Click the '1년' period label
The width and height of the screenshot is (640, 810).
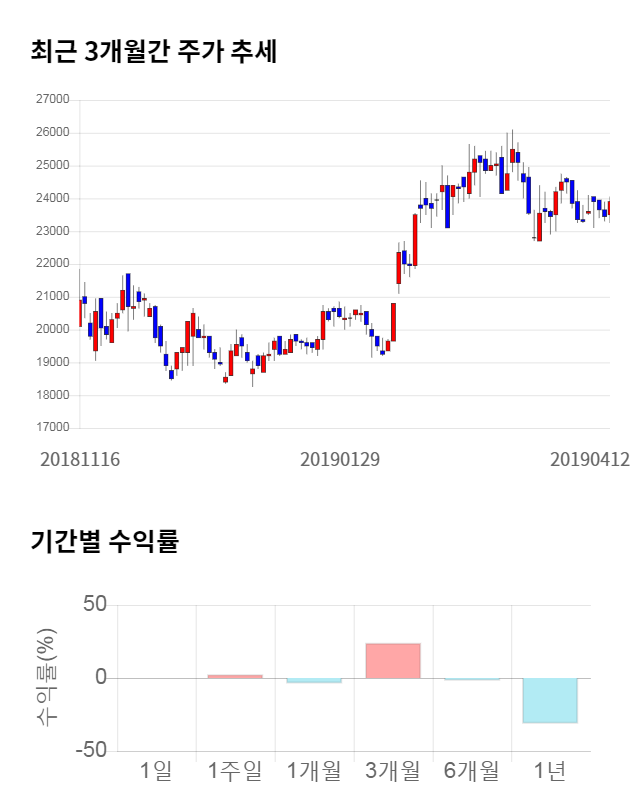pos(550,770)
